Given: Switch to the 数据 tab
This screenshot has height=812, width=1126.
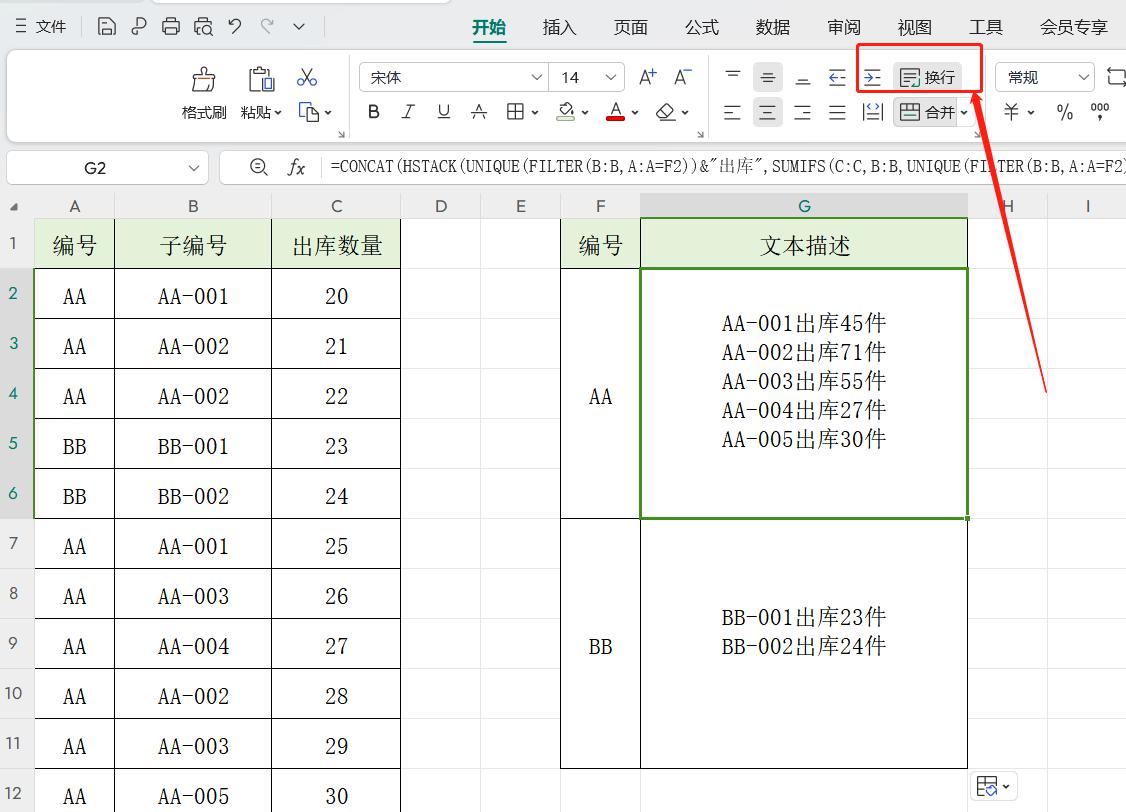Looking at the screenshot, I should 773,27.
